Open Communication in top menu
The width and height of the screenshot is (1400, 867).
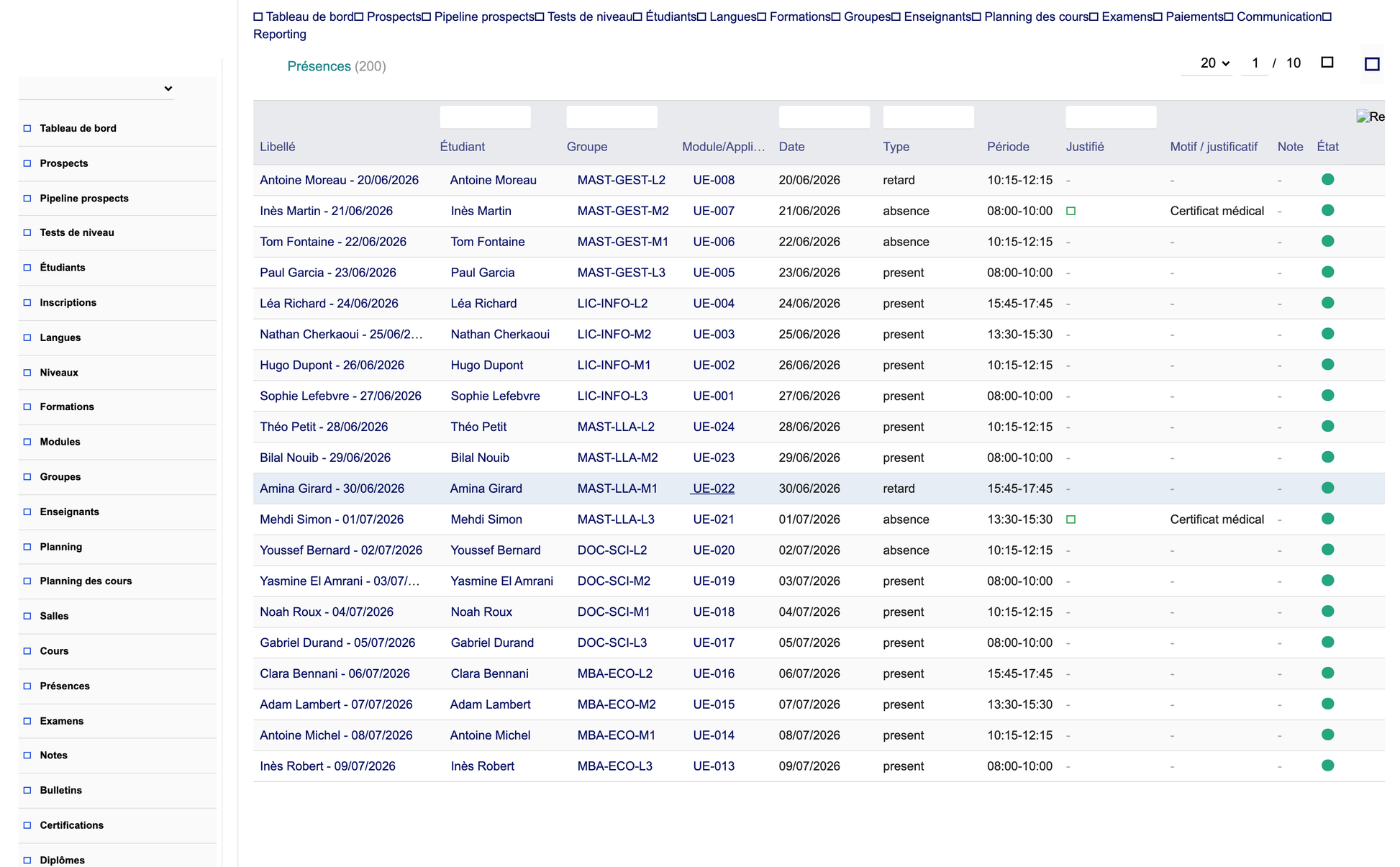(1279, 17)
